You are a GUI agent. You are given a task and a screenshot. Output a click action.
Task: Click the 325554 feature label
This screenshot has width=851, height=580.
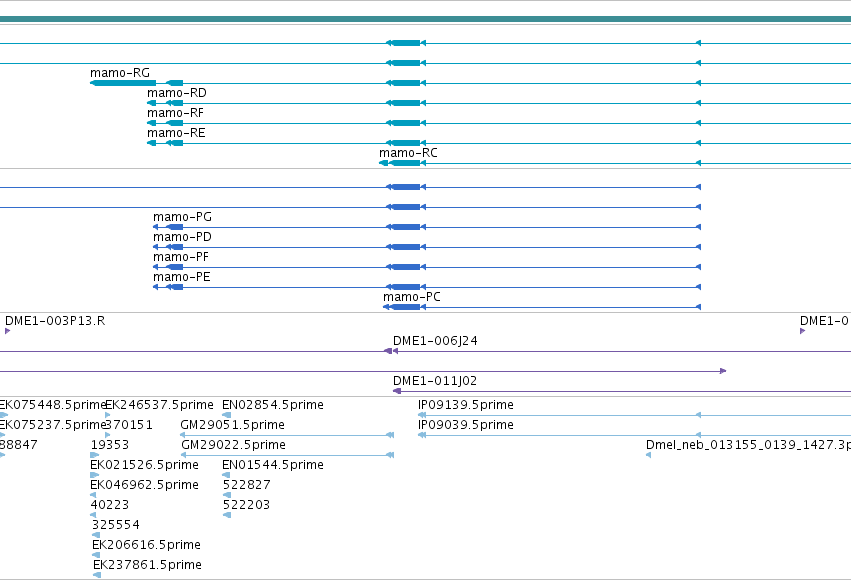[x=116, y=525]
